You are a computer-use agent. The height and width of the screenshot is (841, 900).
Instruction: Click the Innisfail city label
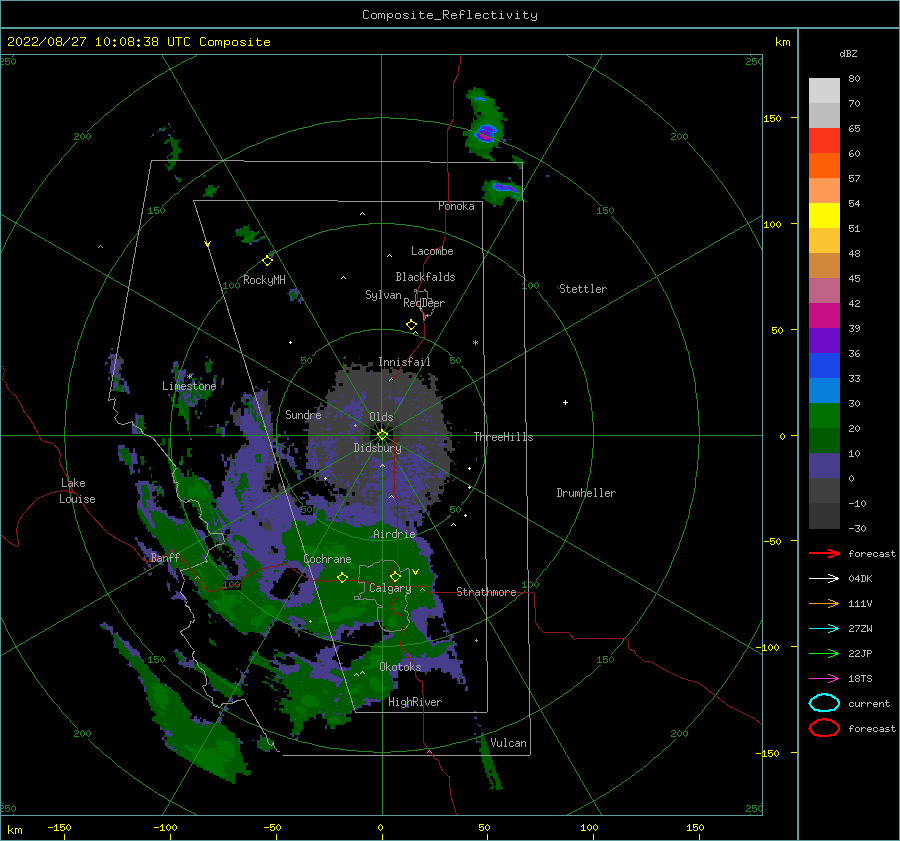point(404,362)
